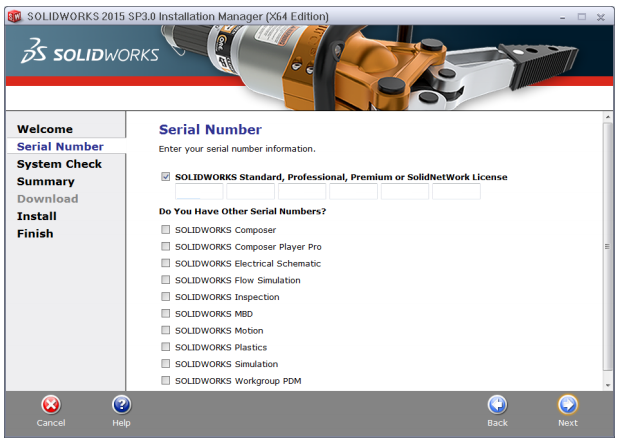This screenshot has width=621, height=443.
Task: Click the SOLIDWORKS title bar app icon
Action: tap(15, 17)
